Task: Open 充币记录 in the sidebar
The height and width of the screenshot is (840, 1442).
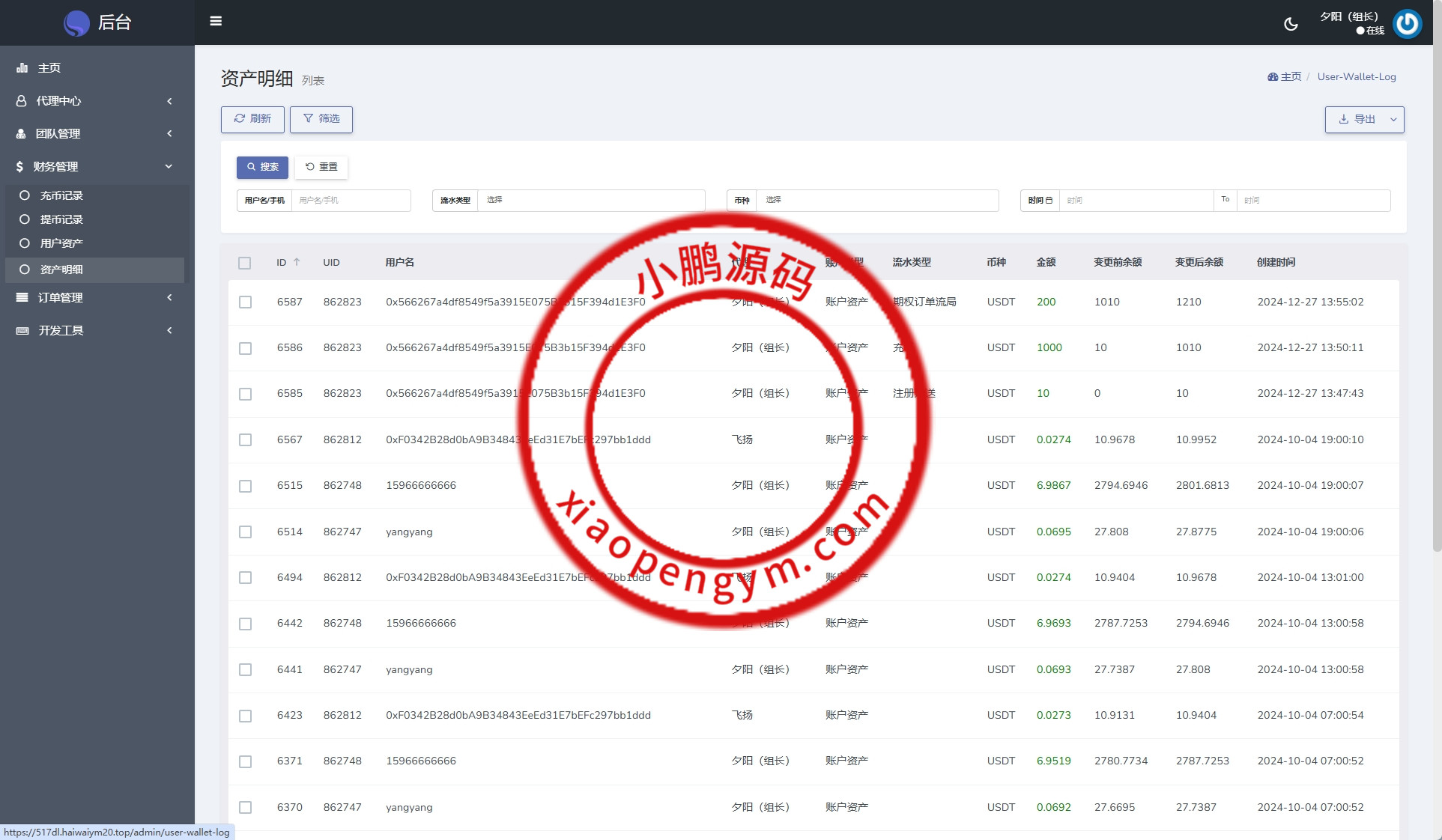Action: tap(61, 195)
